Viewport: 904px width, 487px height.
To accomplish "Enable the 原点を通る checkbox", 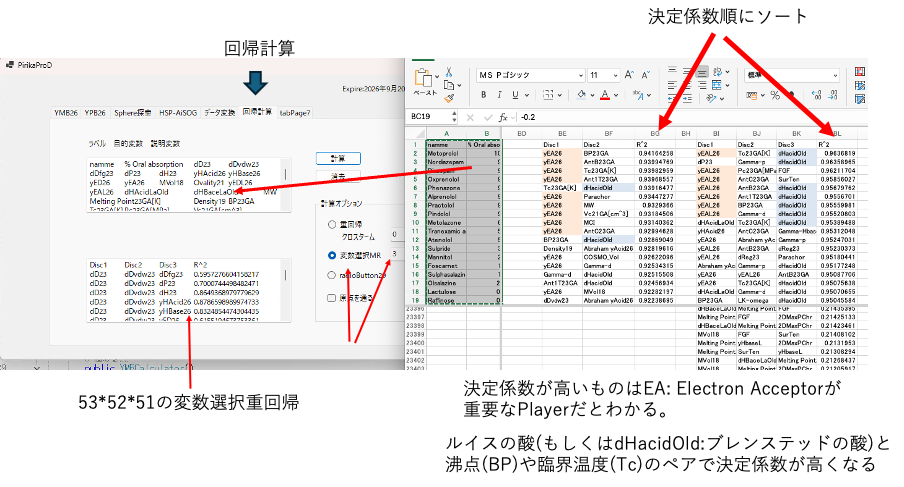I will 332,297.
